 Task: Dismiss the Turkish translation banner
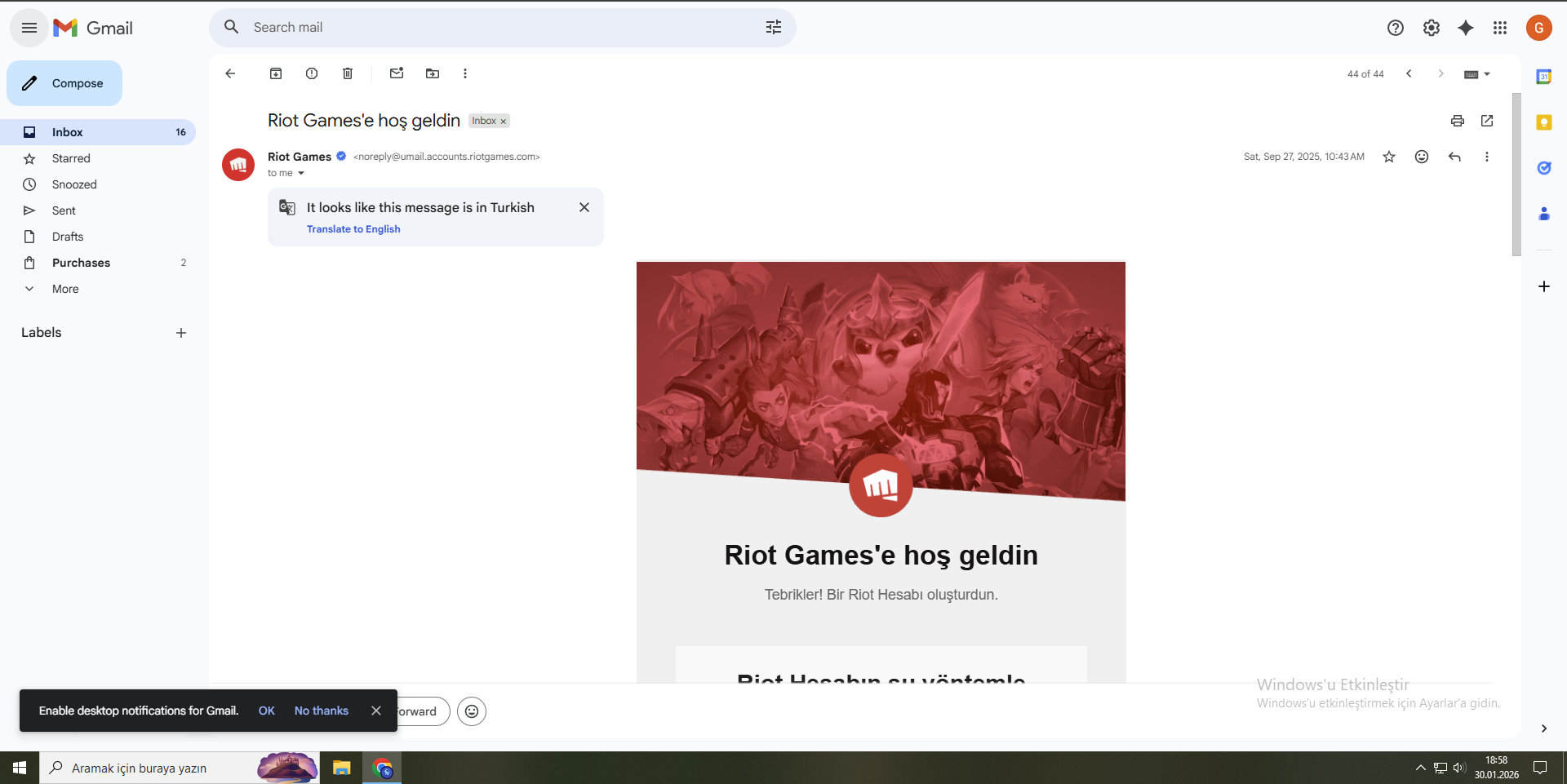(x=584, y=207)
